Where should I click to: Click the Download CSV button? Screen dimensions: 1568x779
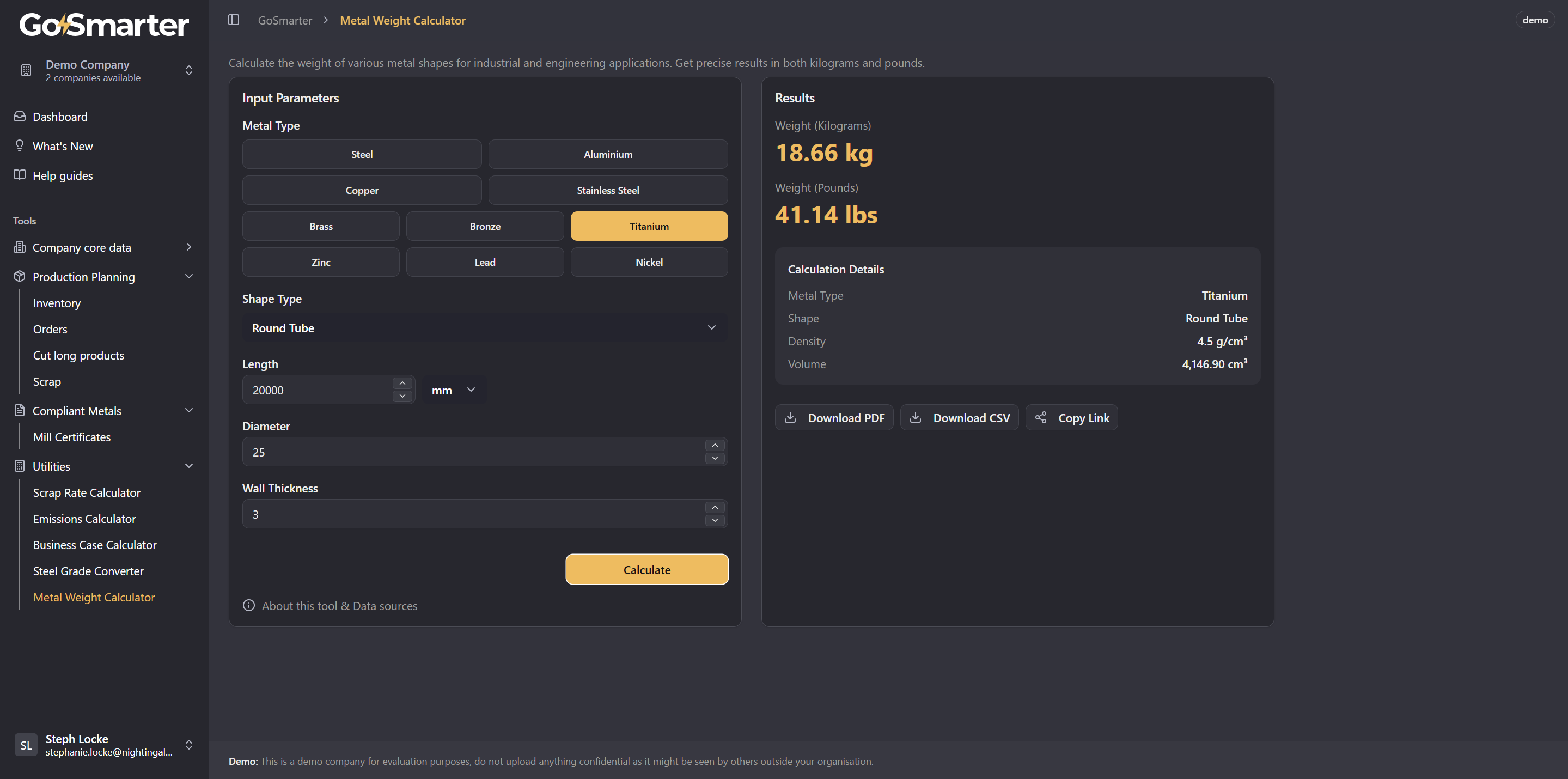click(x=959, y=418)
